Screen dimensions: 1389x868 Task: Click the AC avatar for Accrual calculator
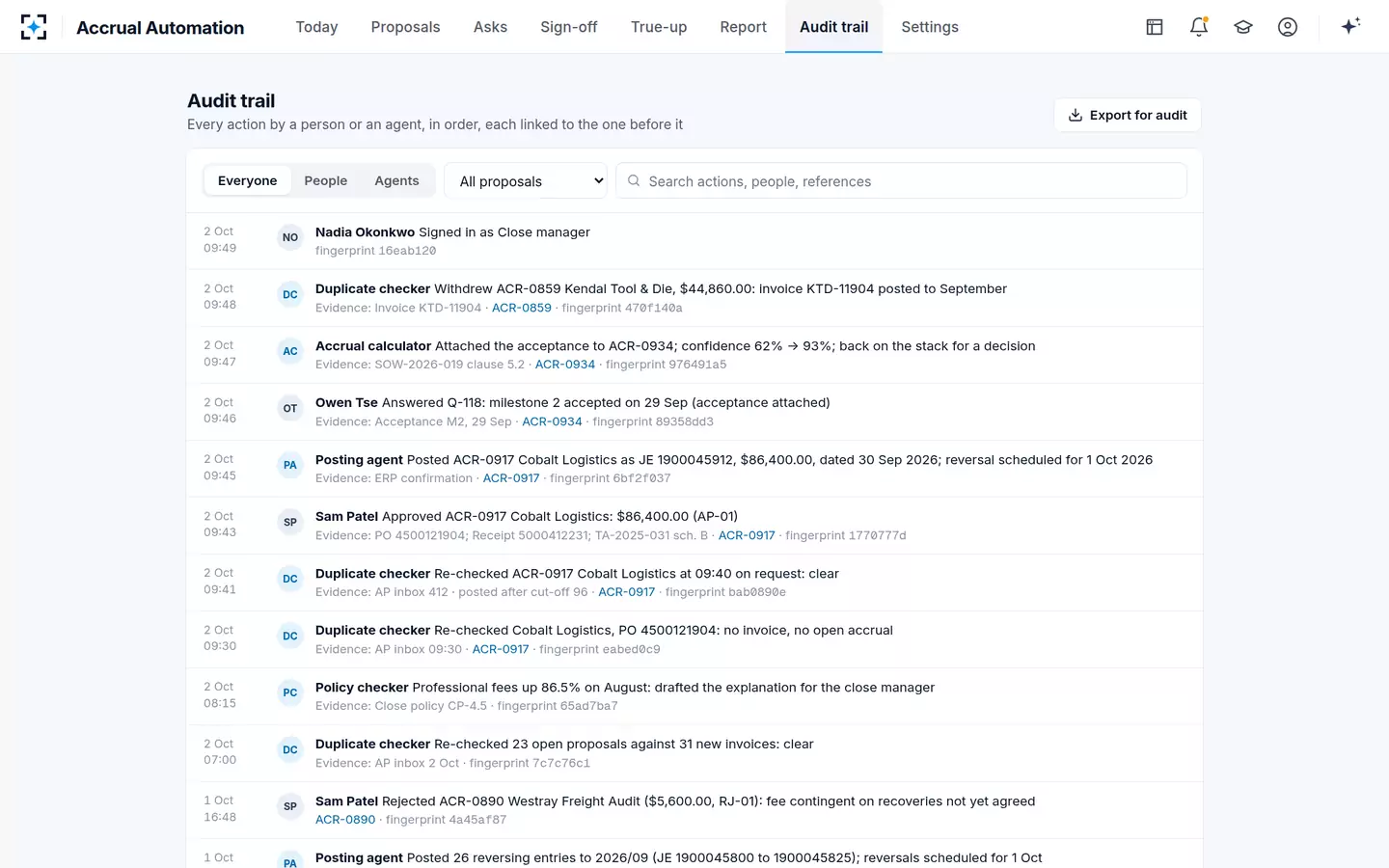[290, 351]
